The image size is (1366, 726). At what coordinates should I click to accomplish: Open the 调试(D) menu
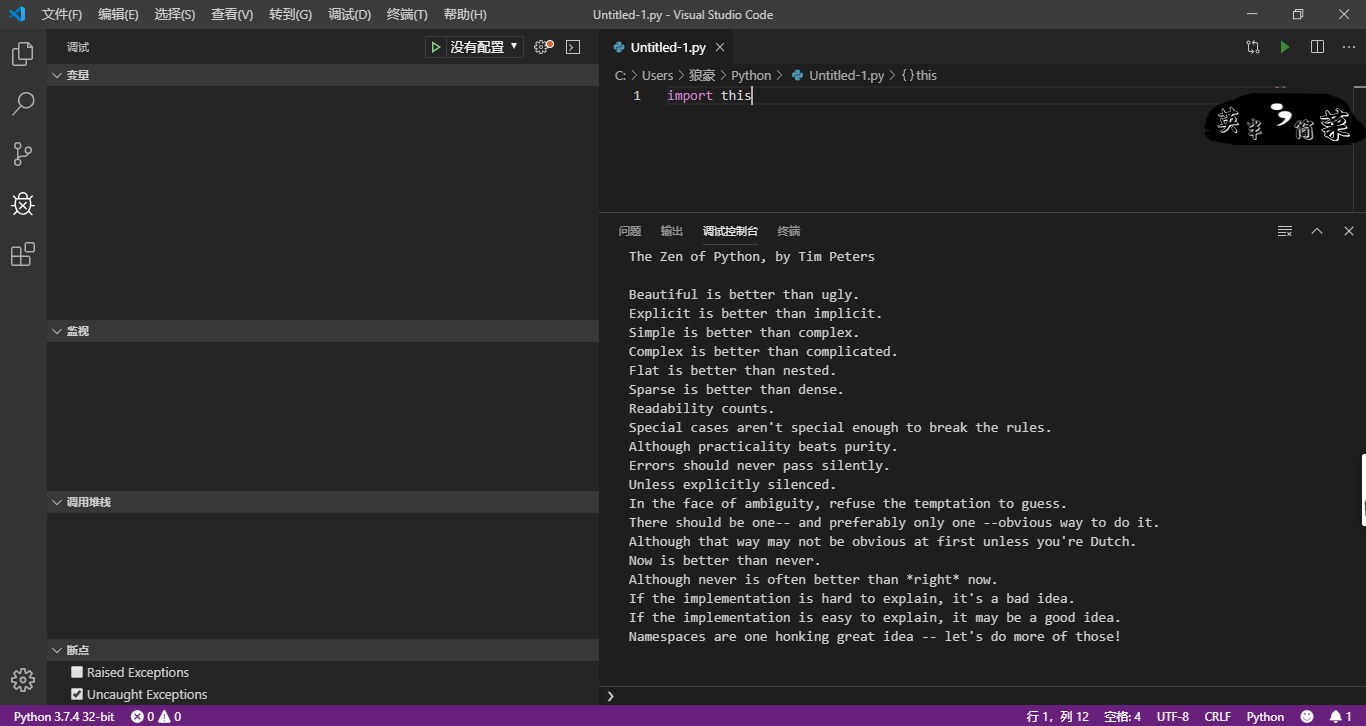(349, 14)
